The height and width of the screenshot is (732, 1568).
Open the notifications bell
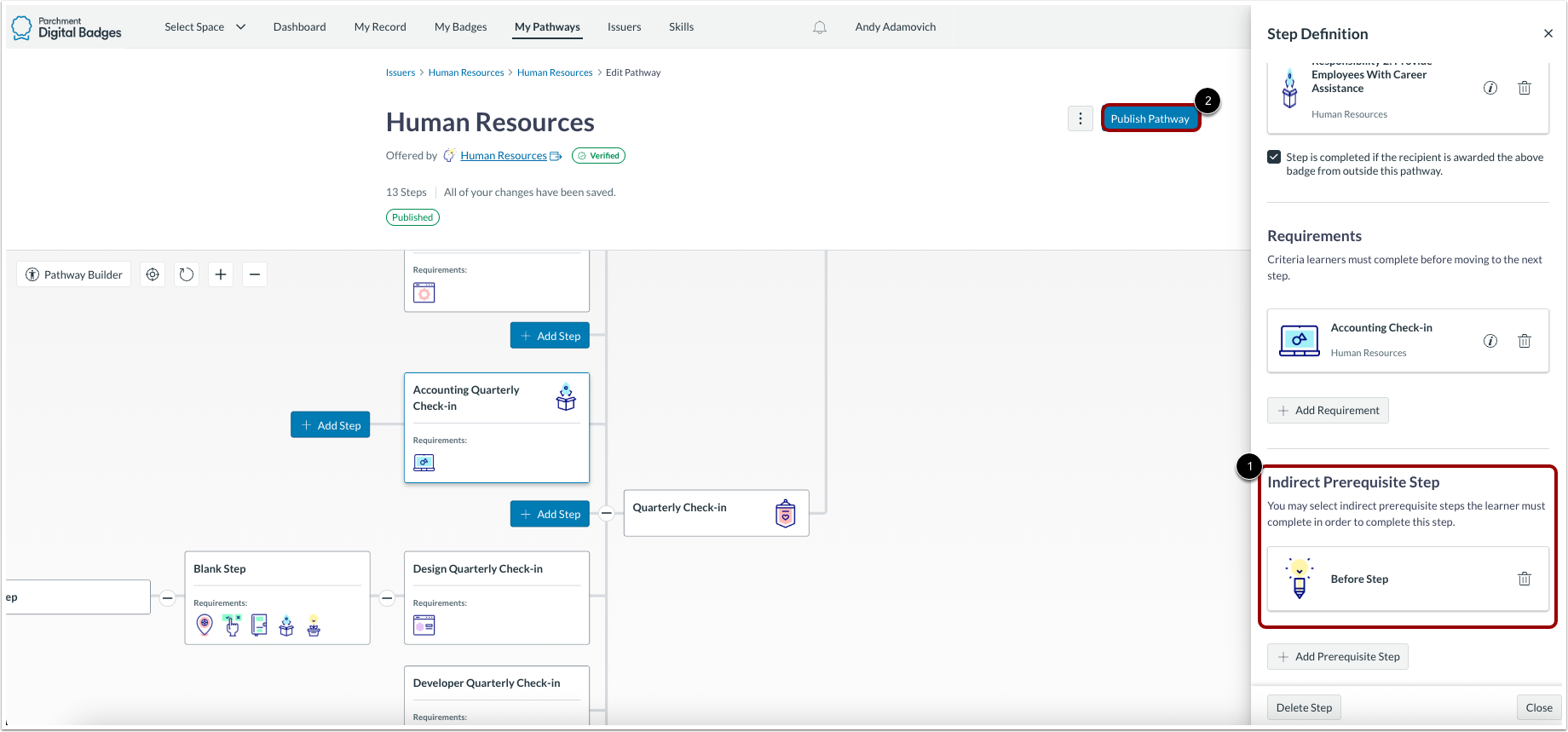tap(819, 27)
